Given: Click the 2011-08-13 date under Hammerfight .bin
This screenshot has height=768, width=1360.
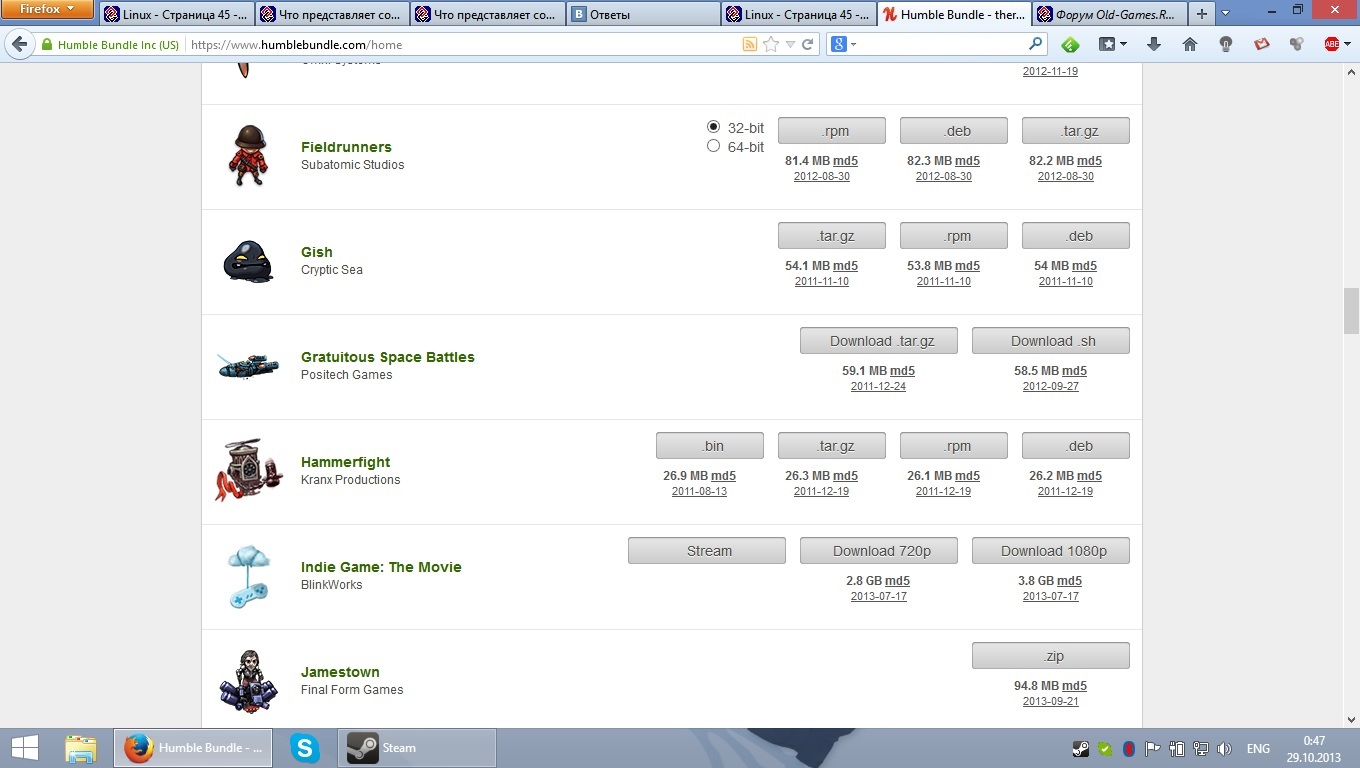Looking at the screenshot, I should click(x=699, y=491).
